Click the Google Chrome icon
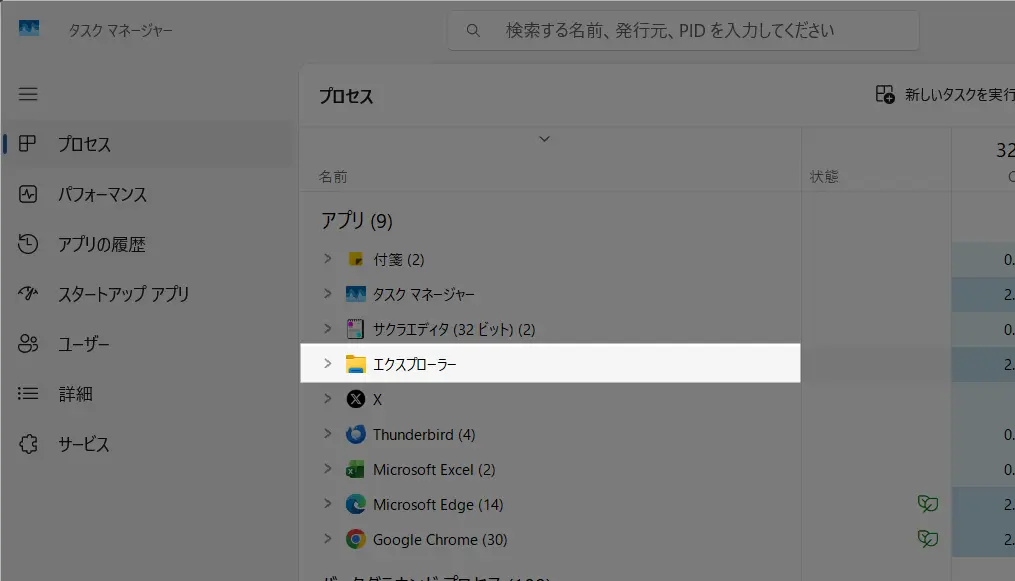This screenshot has height=581, width=1015. coord(355,539)
